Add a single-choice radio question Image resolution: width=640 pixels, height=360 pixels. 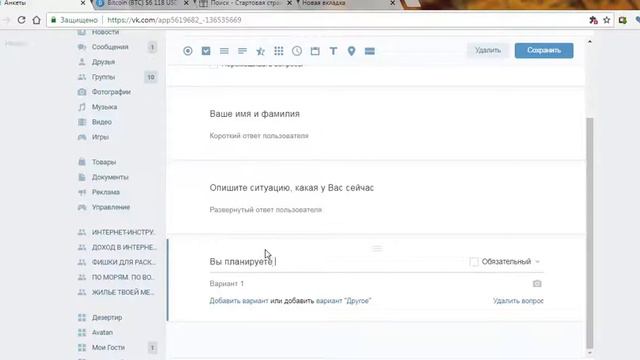188,51
